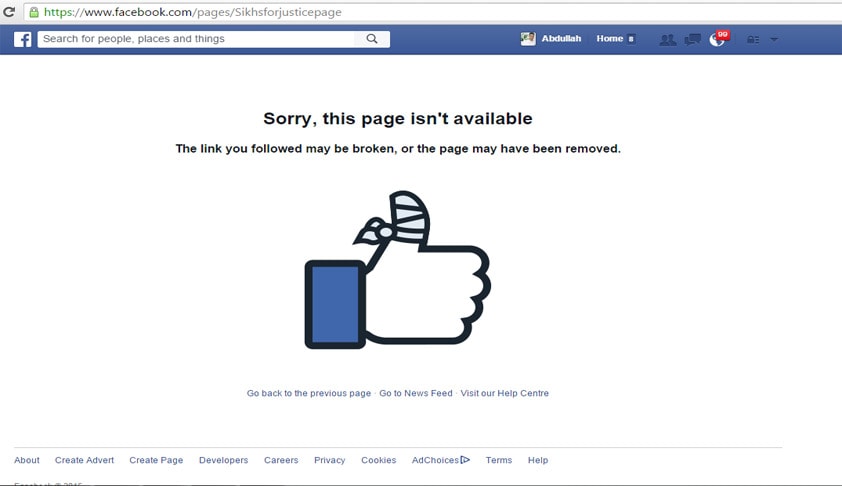This screenshot has height=486, width=842.
Task: Click the Privacy footer link
Action: (330, 460)
